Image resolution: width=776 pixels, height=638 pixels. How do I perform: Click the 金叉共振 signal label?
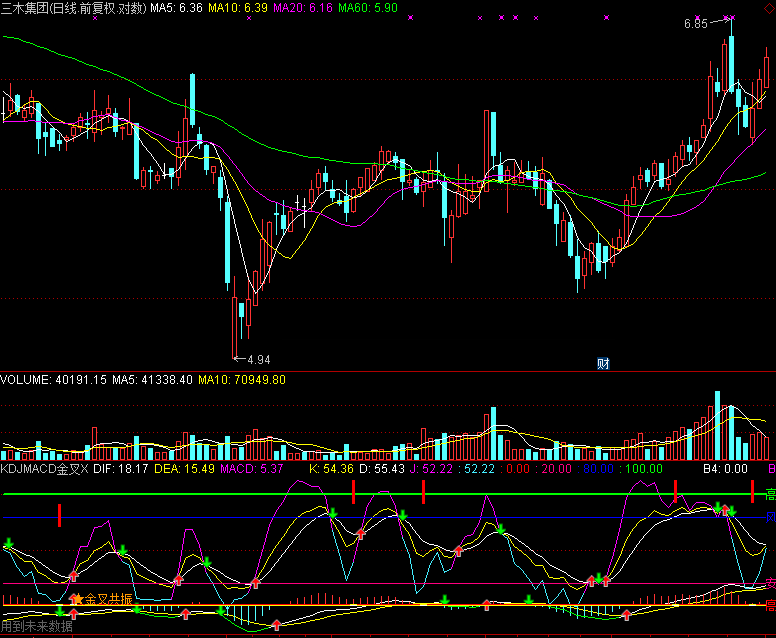(x=108, y=599)
